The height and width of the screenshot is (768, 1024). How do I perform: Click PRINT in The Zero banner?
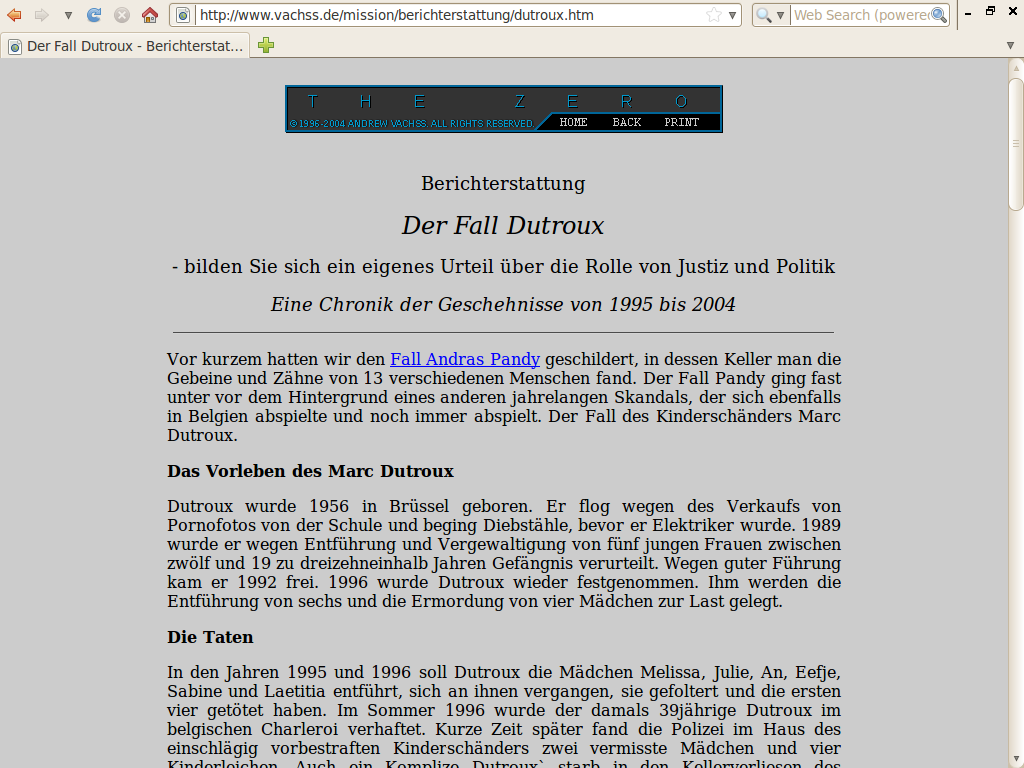point(682,122)
